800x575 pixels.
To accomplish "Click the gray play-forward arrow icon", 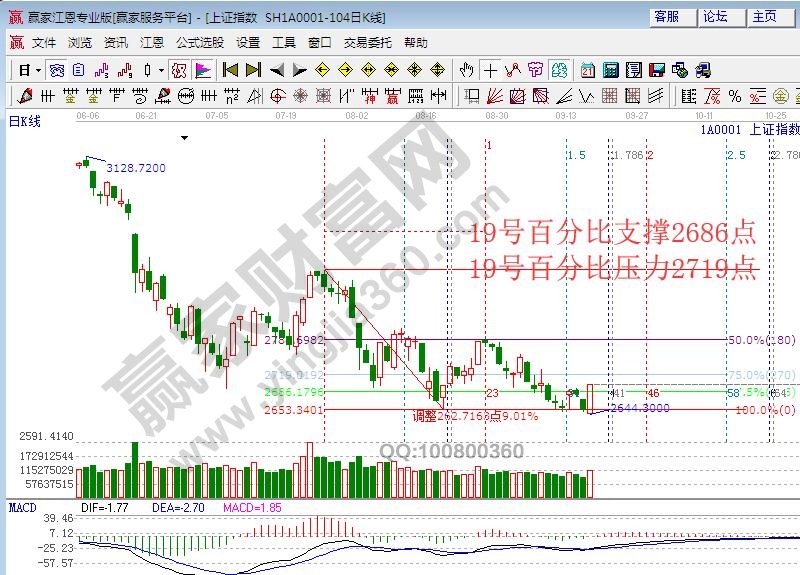I will (298, 70).
